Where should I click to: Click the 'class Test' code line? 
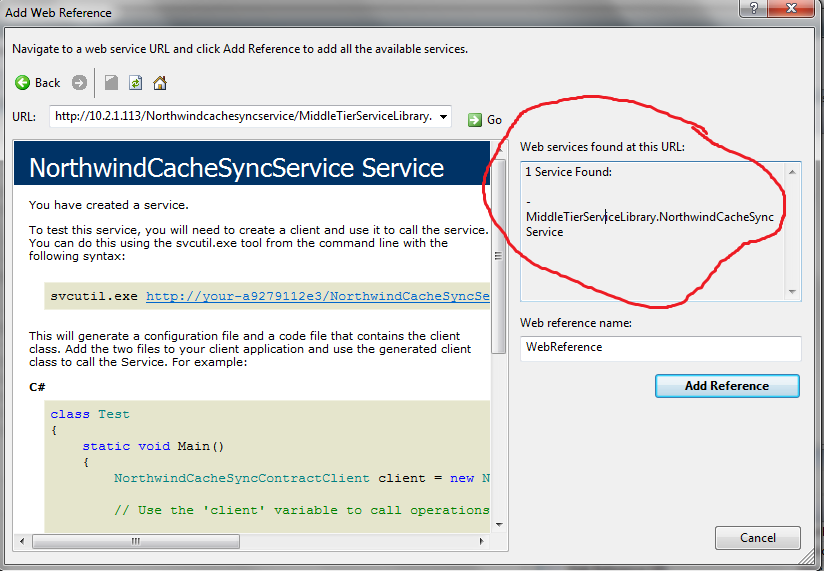(90, 414)
